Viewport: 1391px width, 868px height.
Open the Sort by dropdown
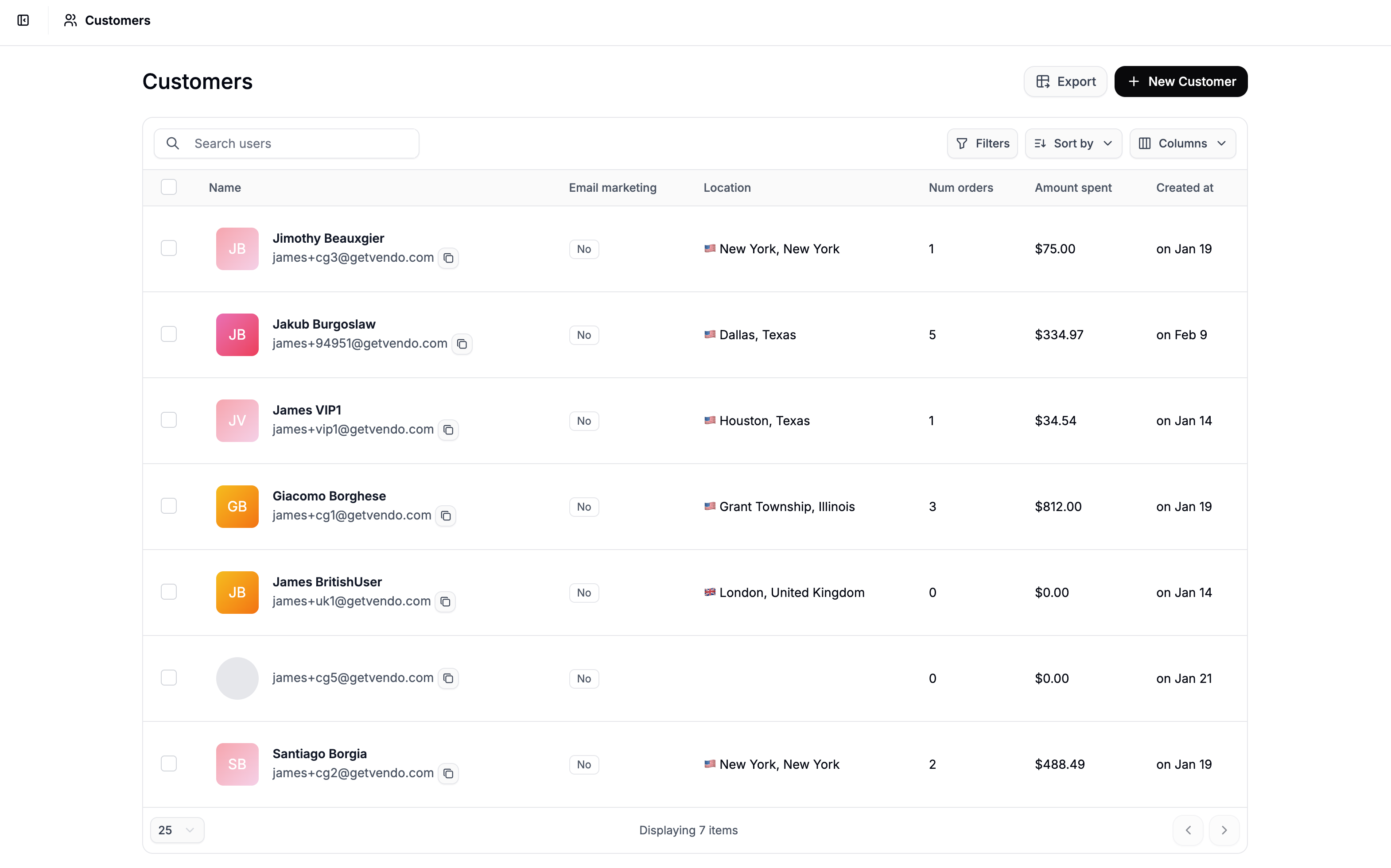click(x=1072, y=143)
